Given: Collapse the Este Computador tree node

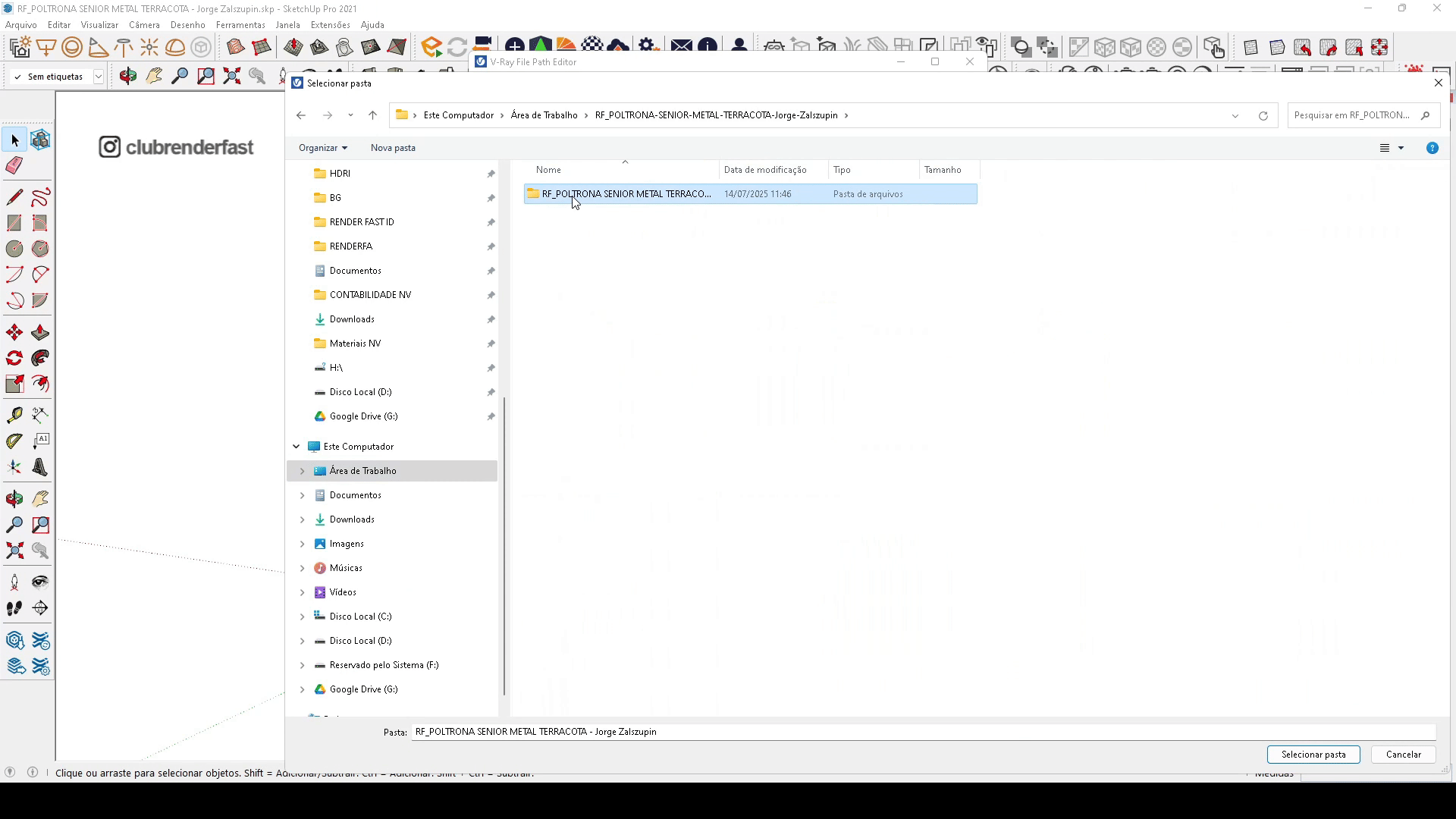Looking at the screenshot, I should click(x=297, y=447).
